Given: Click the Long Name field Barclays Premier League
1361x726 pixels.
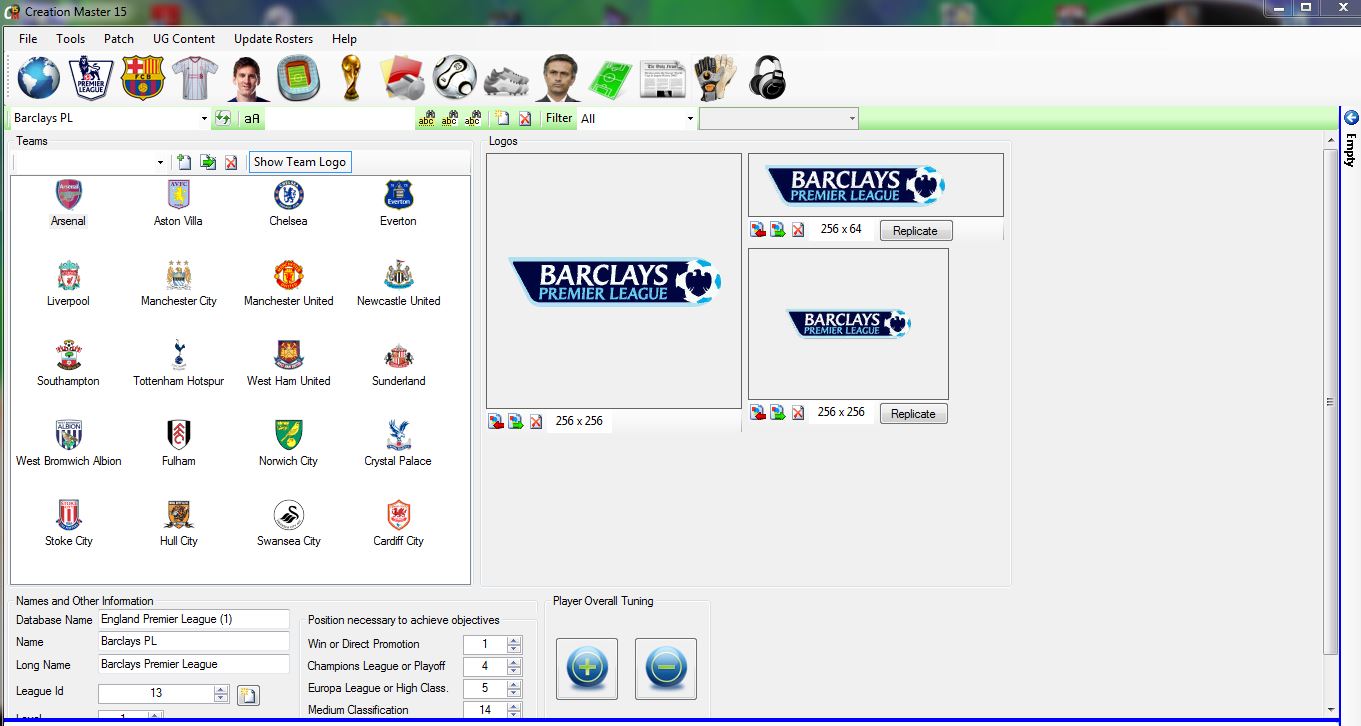Looking at the screenshot, I should tap(194, 664).
